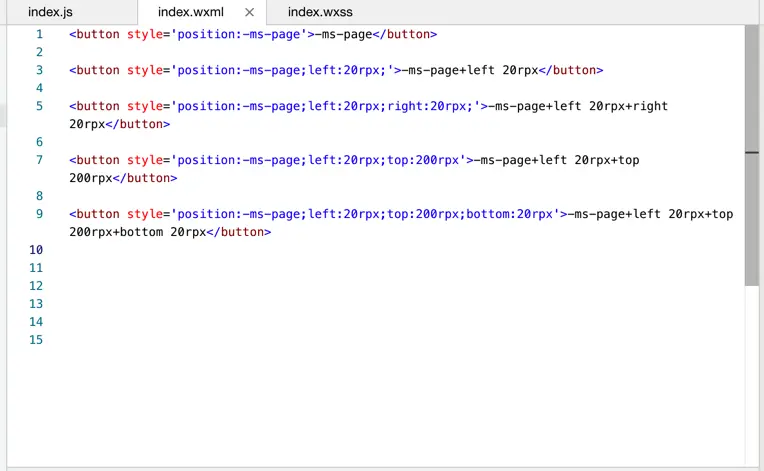
Task: Click the closing button tag after '20rpx' on line 5
Action: (x=138, y=124)
